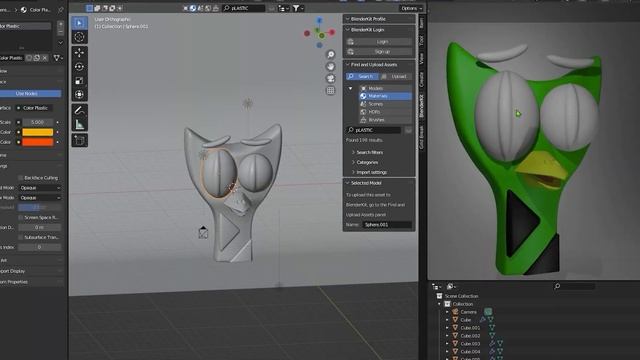Image resolution: width=640 pixels, height=360 pixels.
Task: Click the navigation gizmo blue Z axis
Action: (320, 20)
